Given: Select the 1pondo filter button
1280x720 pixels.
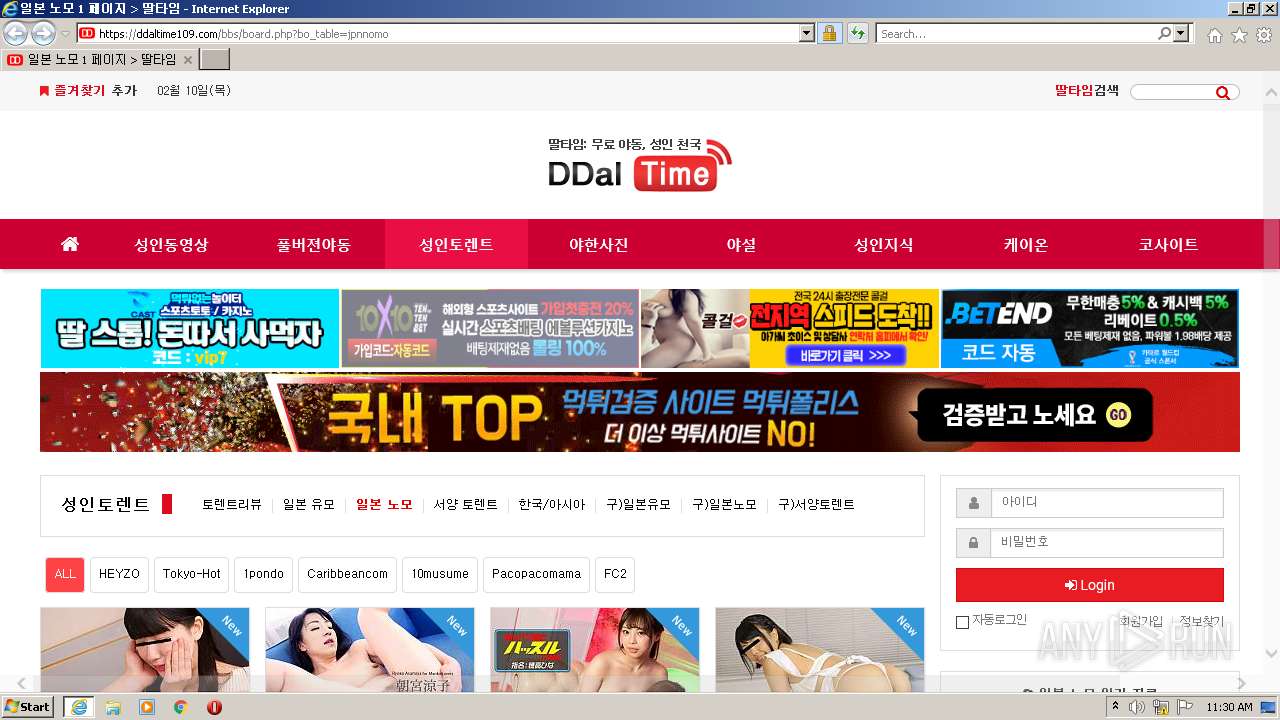Looking at the screenshot, I should 264,574.
